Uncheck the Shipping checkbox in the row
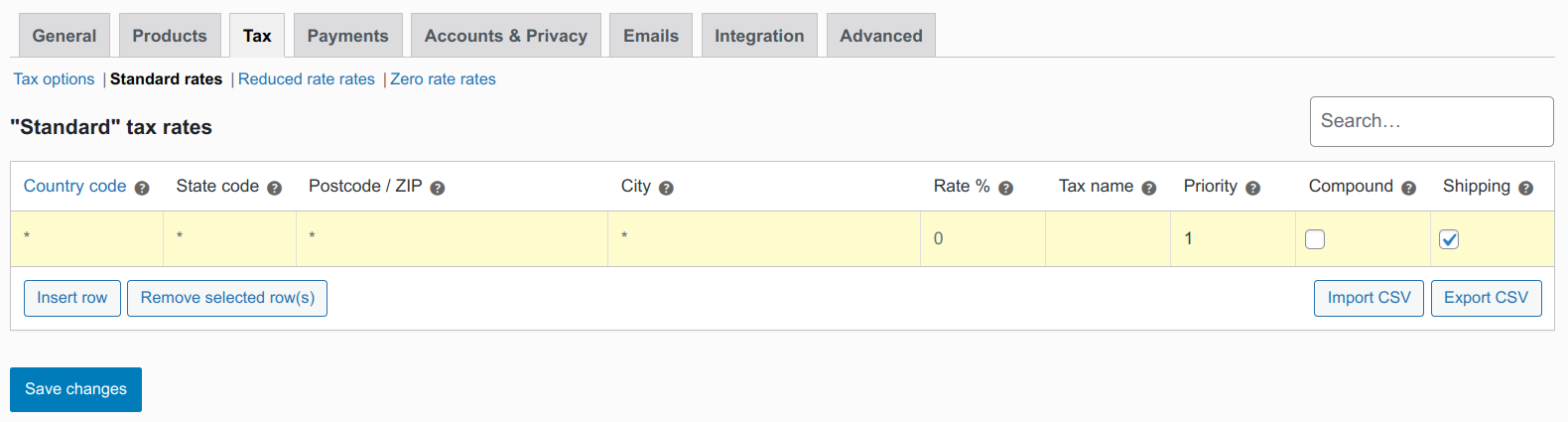Screen dimensions: 1568x422 click(1449, 239)
